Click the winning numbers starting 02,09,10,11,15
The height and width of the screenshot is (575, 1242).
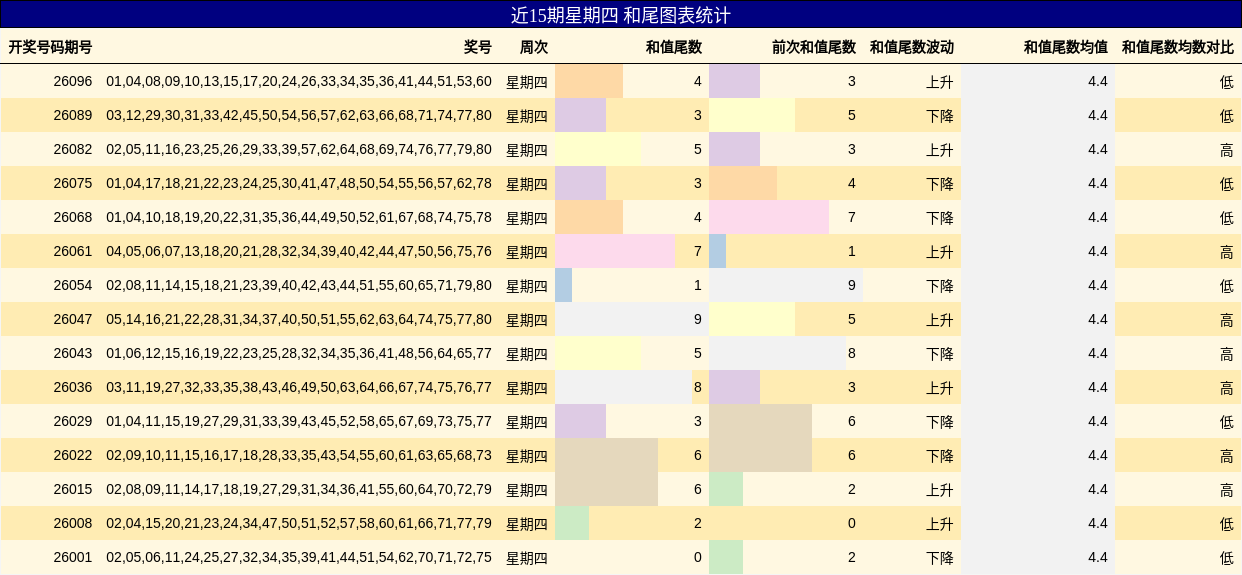pyautogui.click(x=299, y=455)
